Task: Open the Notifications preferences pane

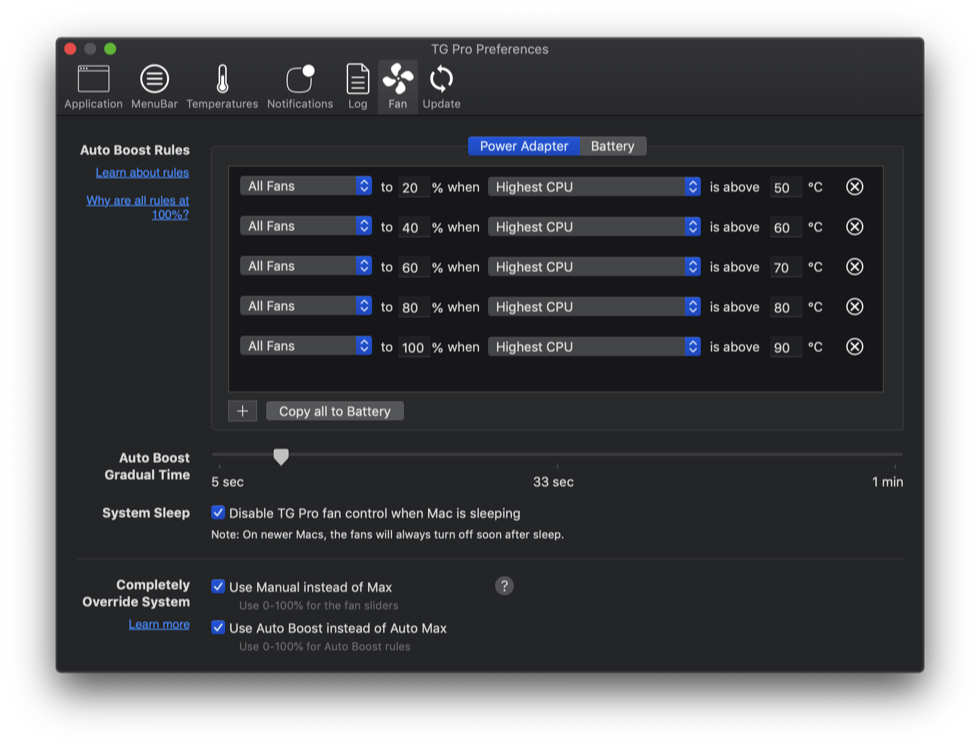Action: click(x=300, y=87)
